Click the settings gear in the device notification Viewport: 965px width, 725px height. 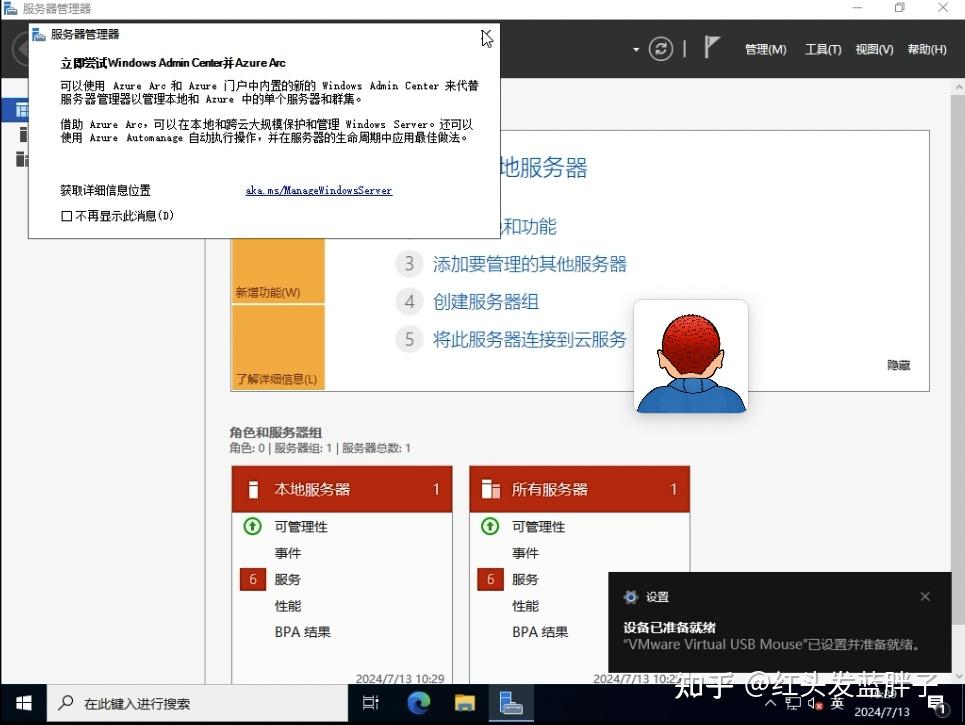click(630, 596)
